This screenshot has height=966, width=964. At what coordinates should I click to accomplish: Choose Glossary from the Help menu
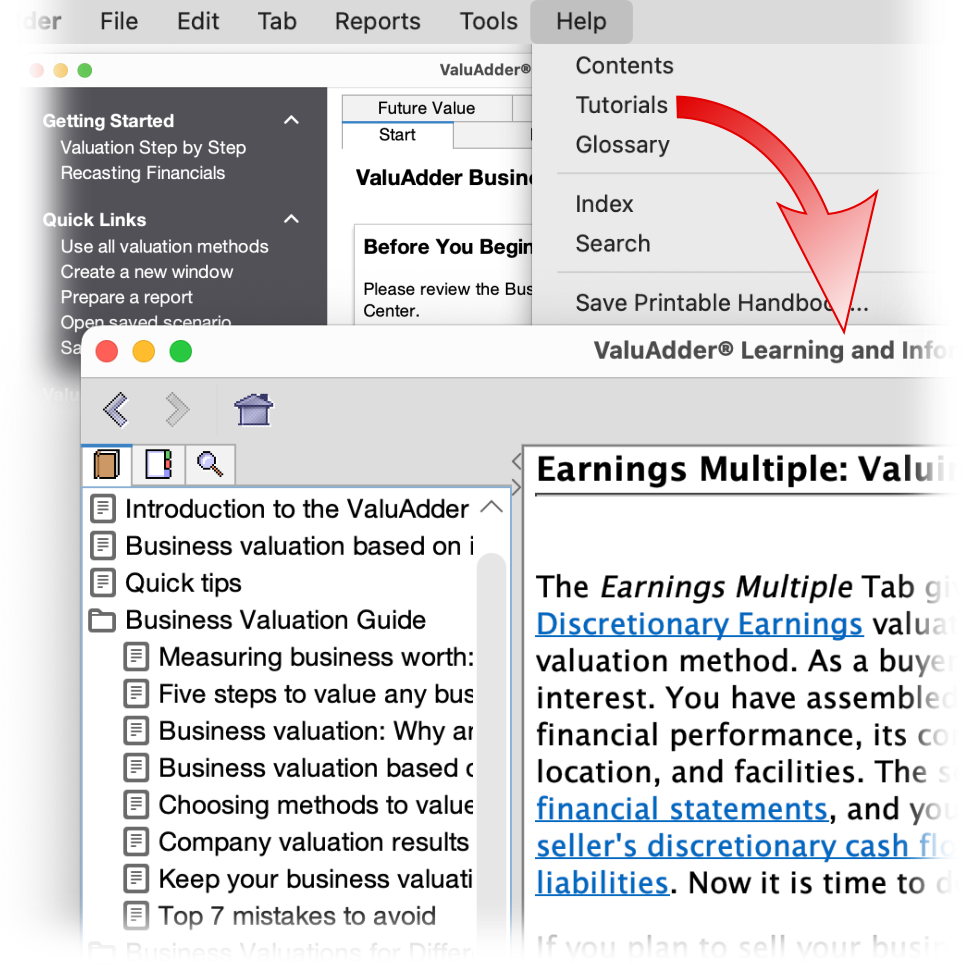coord(622,144)
